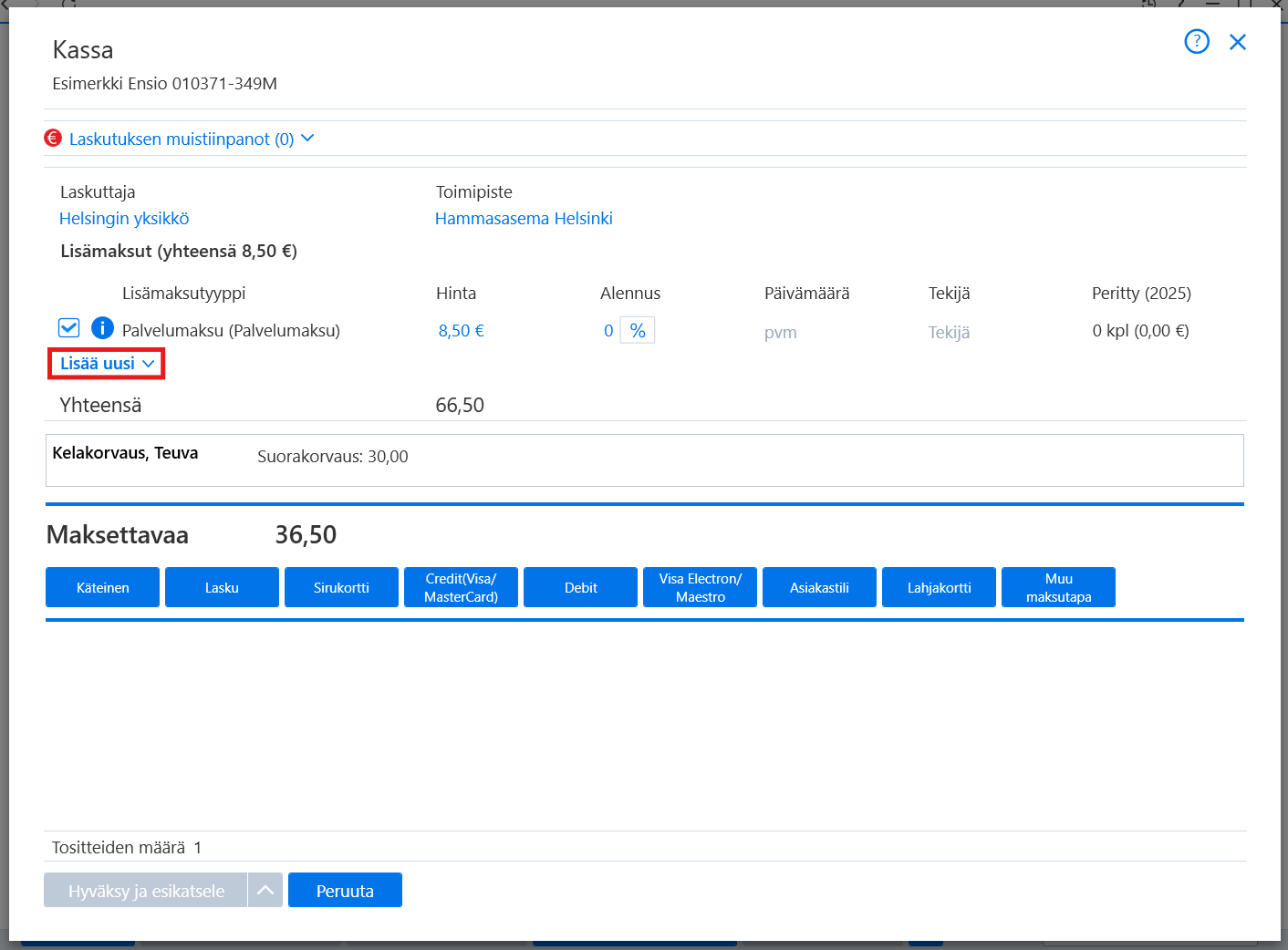Image resolution: width=1288 pixels, height=950 pixels.
Task: Click the red euro icon by Laskutuksen muistiinpanot
Action: point(53,139)
